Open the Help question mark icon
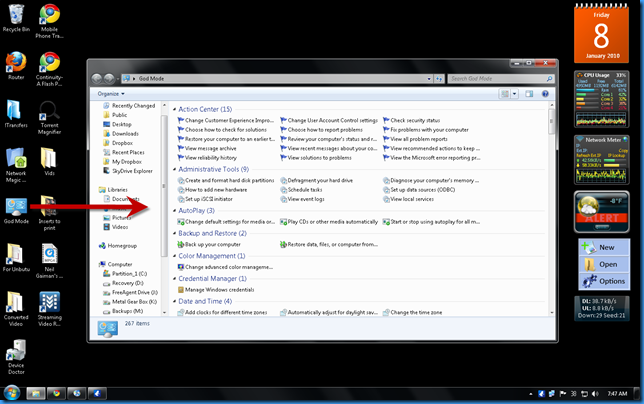The image size is (644, 404). tap(545, 94)
